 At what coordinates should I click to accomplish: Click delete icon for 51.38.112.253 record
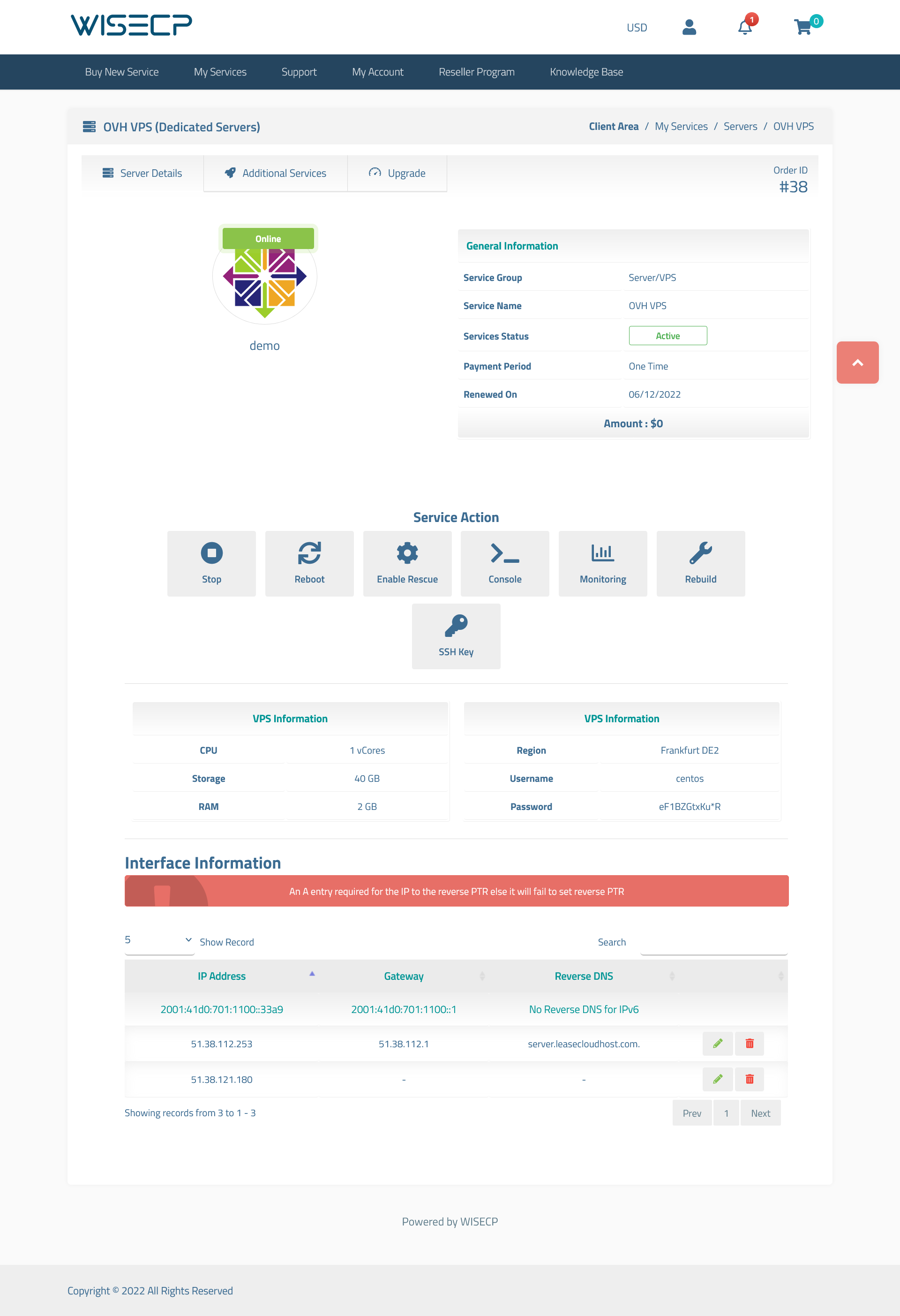coord(750,1043)
